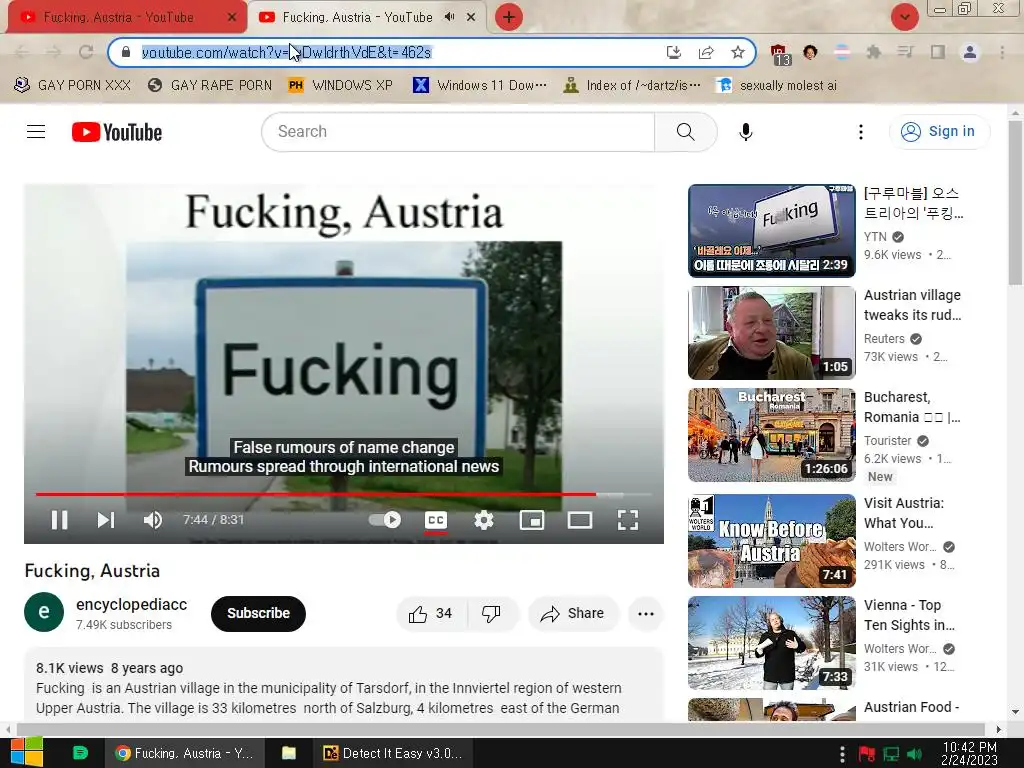Open the Vienna - Top Ten Sights title
1024x768 pixels.
pyautogui.click(x=909, y=615)
